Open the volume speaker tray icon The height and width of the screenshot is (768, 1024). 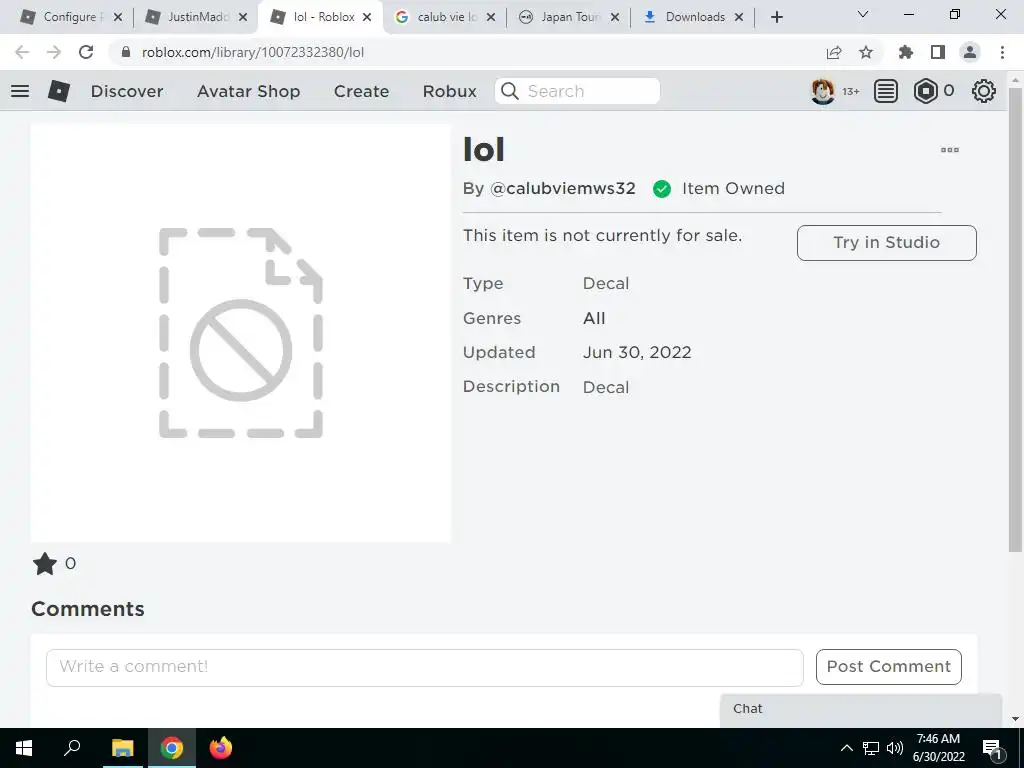(x=895, y=748)
